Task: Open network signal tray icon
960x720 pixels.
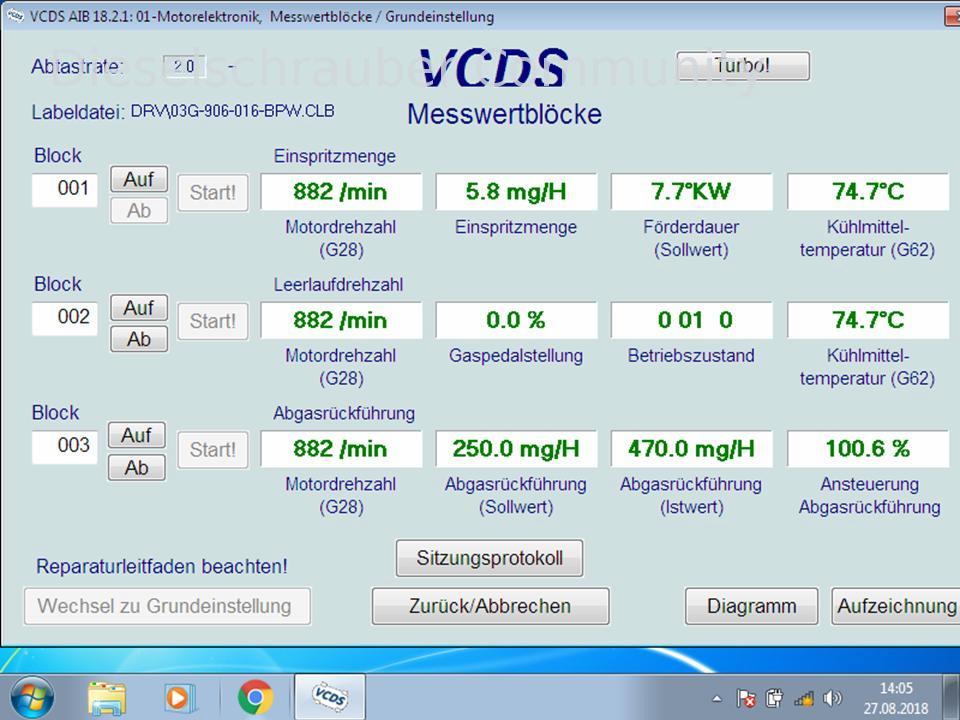Action: [804, 698]
